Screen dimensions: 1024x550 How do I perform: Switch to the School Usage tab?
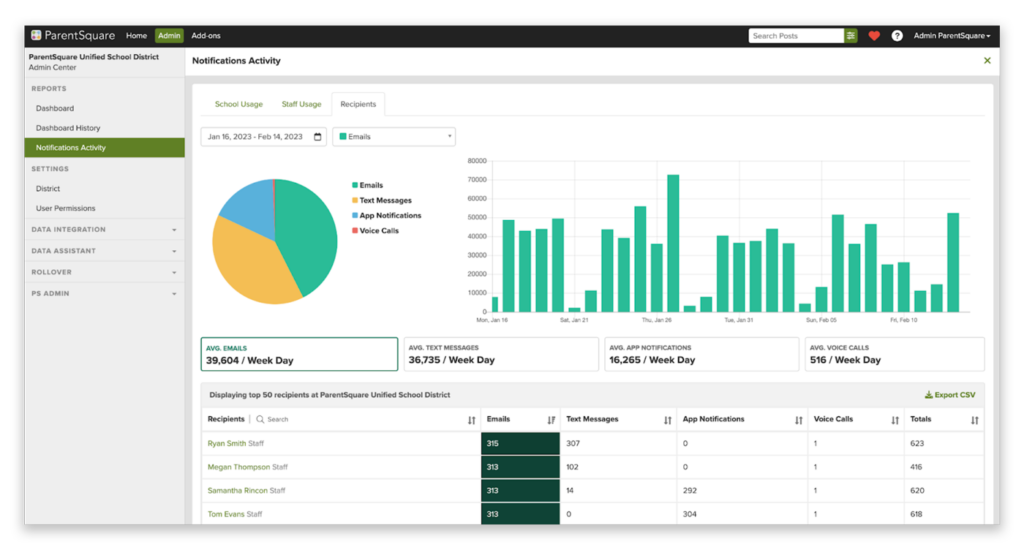[x=238, y=105]
